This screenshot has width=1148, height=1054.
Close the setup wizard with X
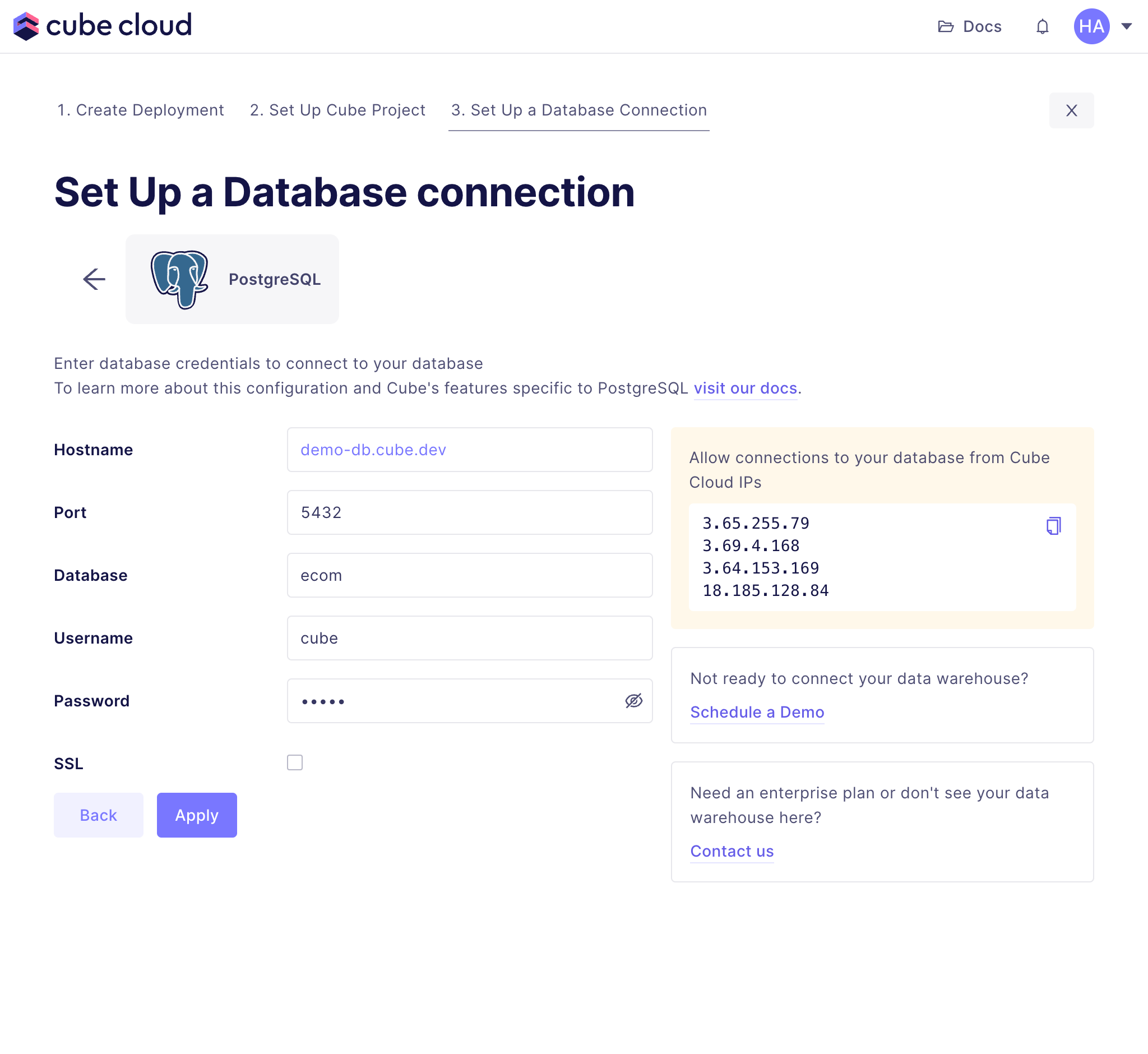coord(1071,110)
